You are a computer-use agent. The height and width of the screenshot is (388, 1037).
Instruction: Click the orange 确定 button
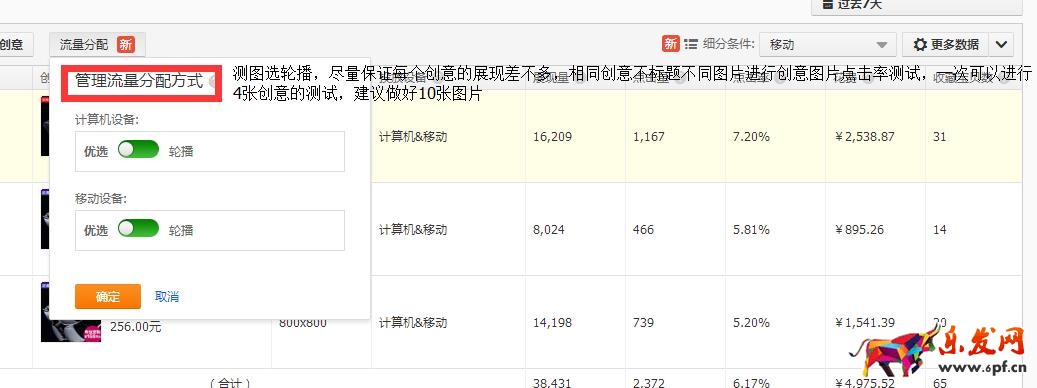point(108,297)
